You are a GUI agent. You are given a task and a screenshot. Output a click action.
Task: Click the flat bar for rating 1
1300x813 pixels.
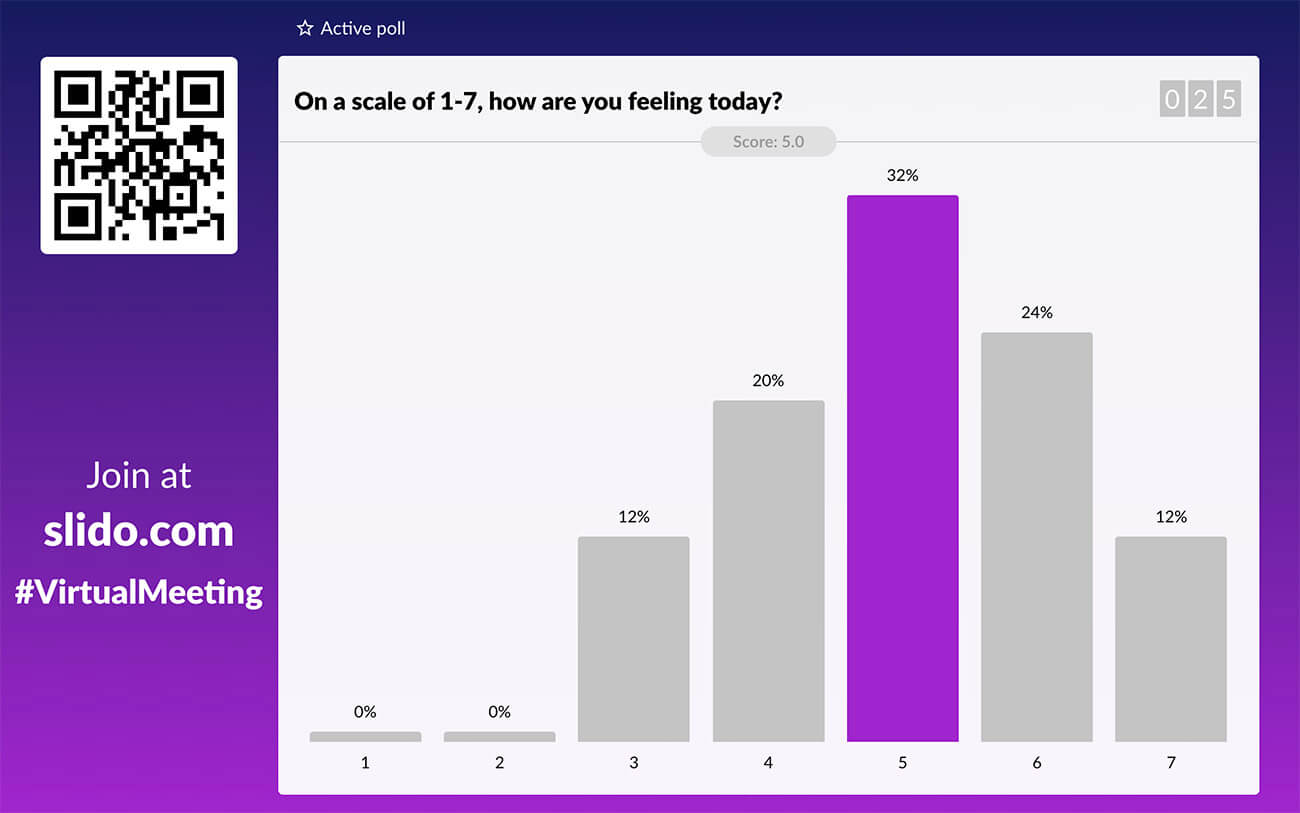(x=365, y=737)
